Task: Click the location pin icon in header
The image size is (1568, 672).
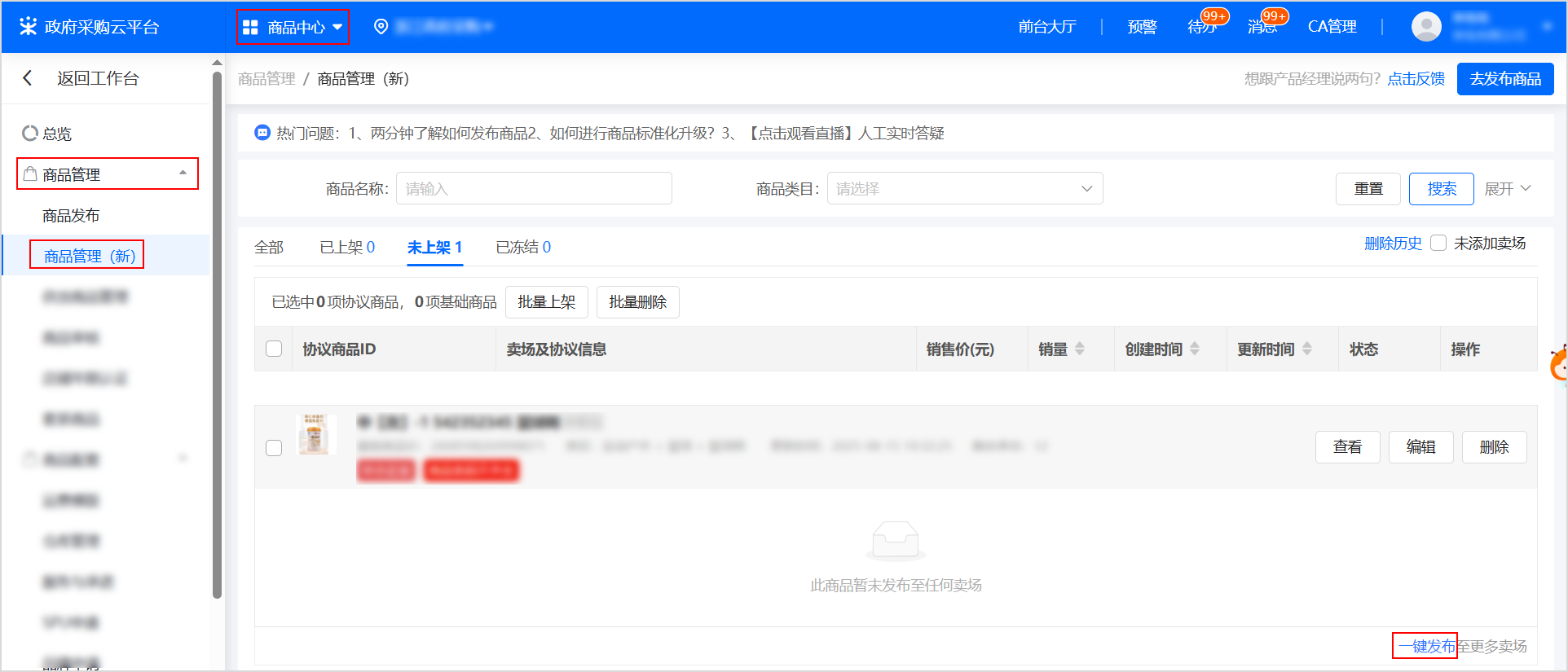Action: click(381, 27)
